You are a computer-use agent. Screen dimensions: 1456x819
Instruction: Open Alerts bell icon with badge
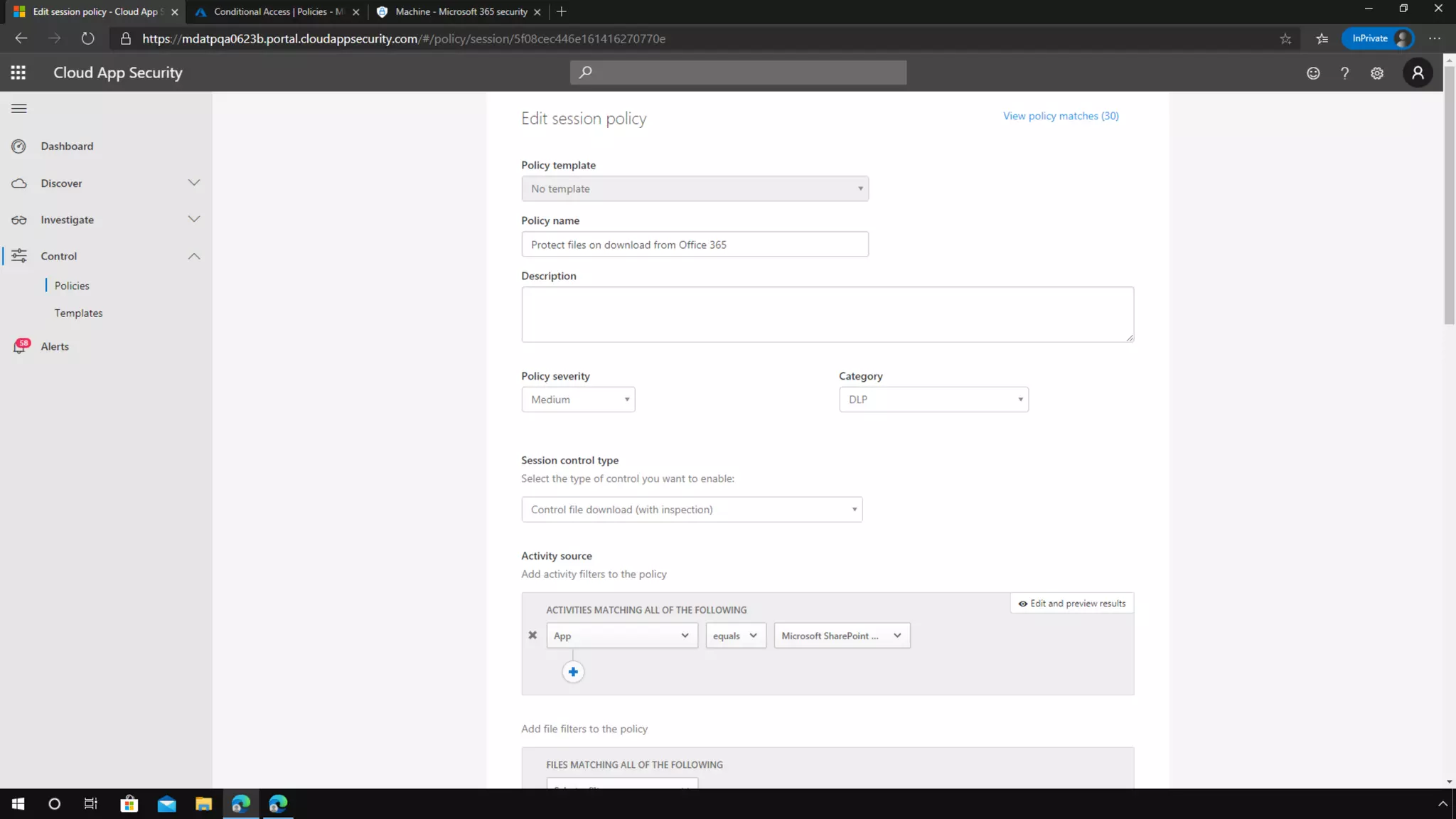click(x=21, y=346)
